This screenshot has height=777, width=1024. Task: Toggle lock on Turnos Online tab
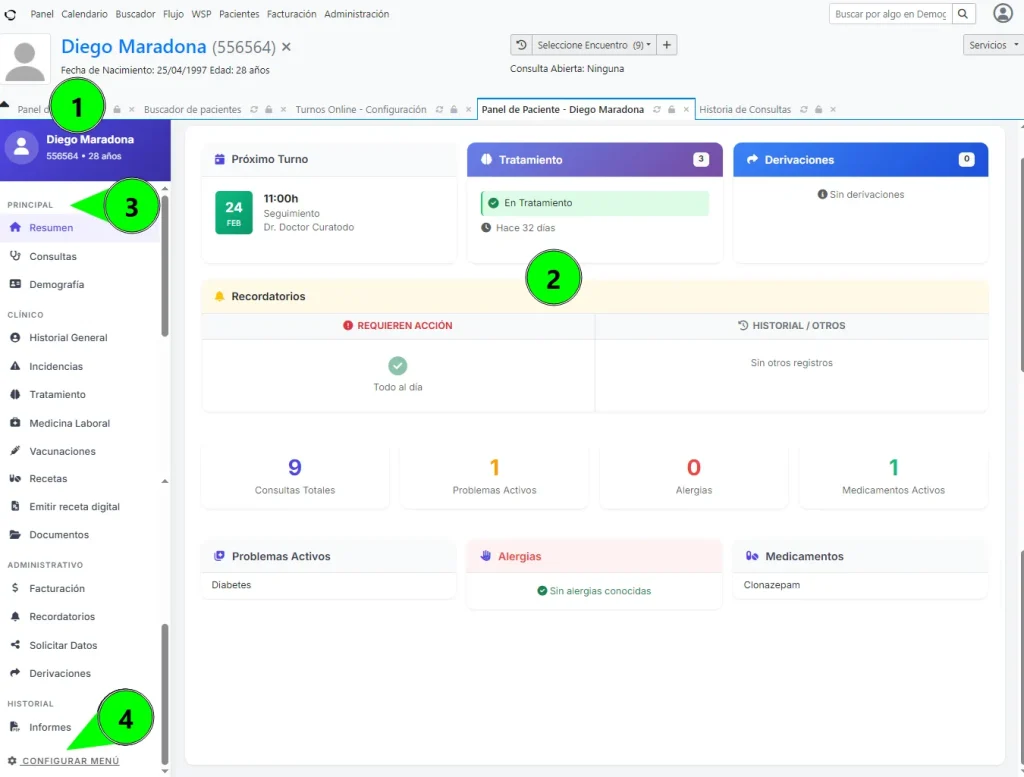(x=454, y=110)
